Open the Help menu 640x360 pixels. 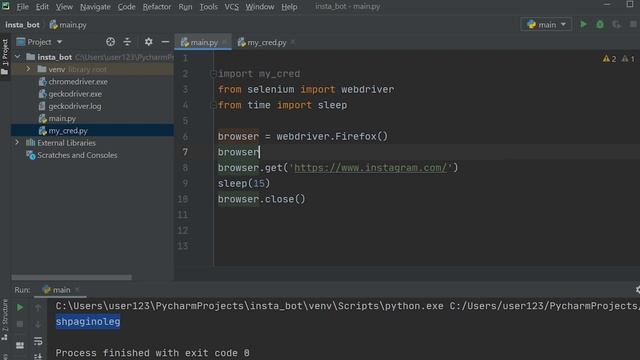[289, 7]
